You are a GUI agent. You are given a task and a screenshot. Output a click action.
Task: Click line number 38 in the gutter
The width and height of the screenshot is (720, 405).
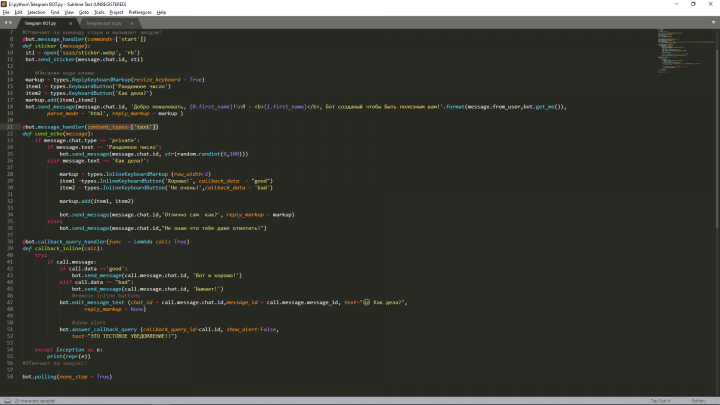[x=10, y=242]
